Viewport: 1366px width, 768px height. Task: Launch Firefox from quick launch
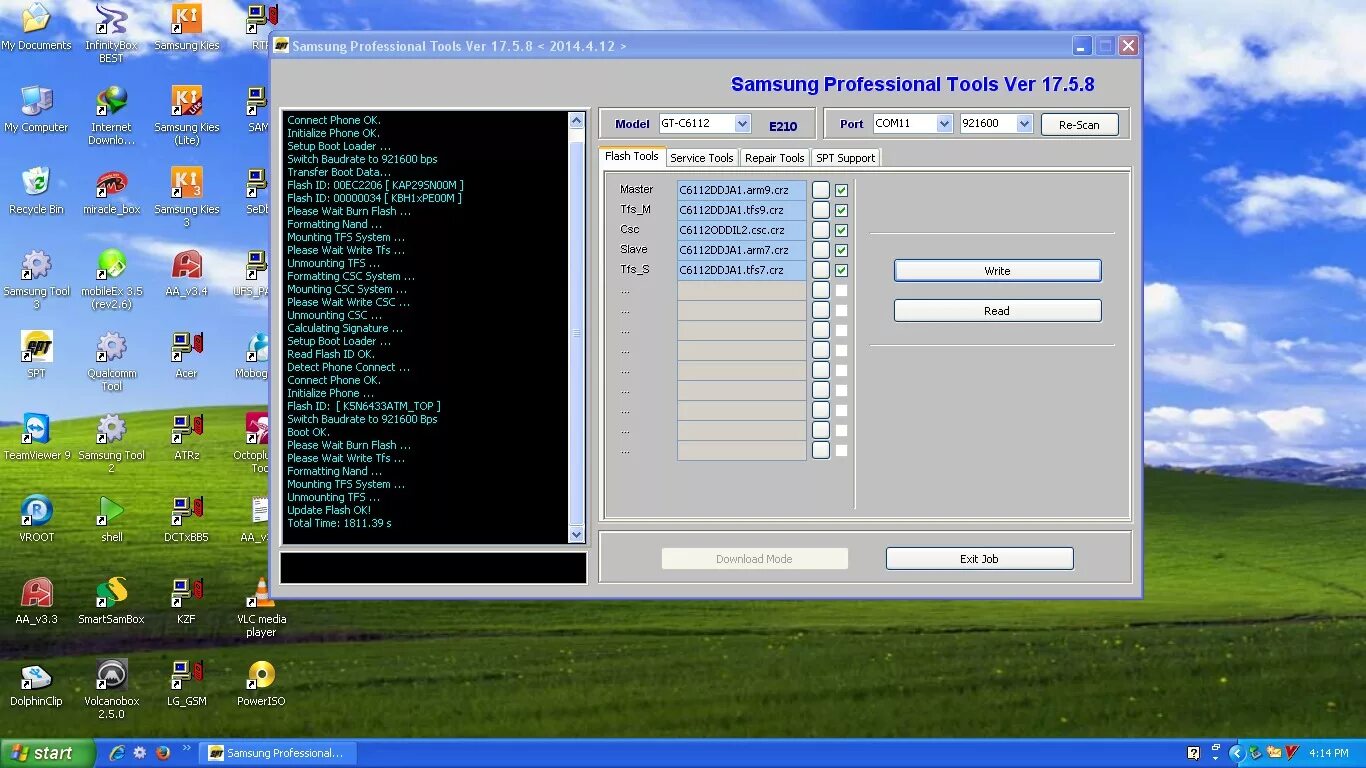[163, 753]
